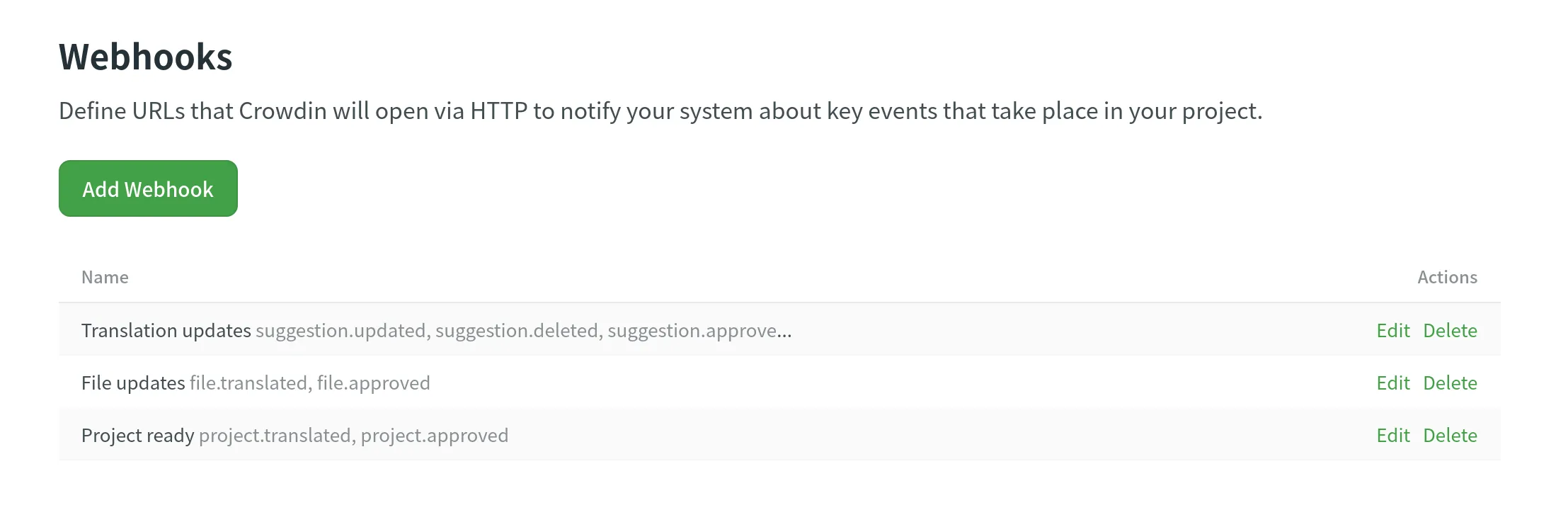
Task: Delete the Translation updates webhook
Action: click(1450, 330)
